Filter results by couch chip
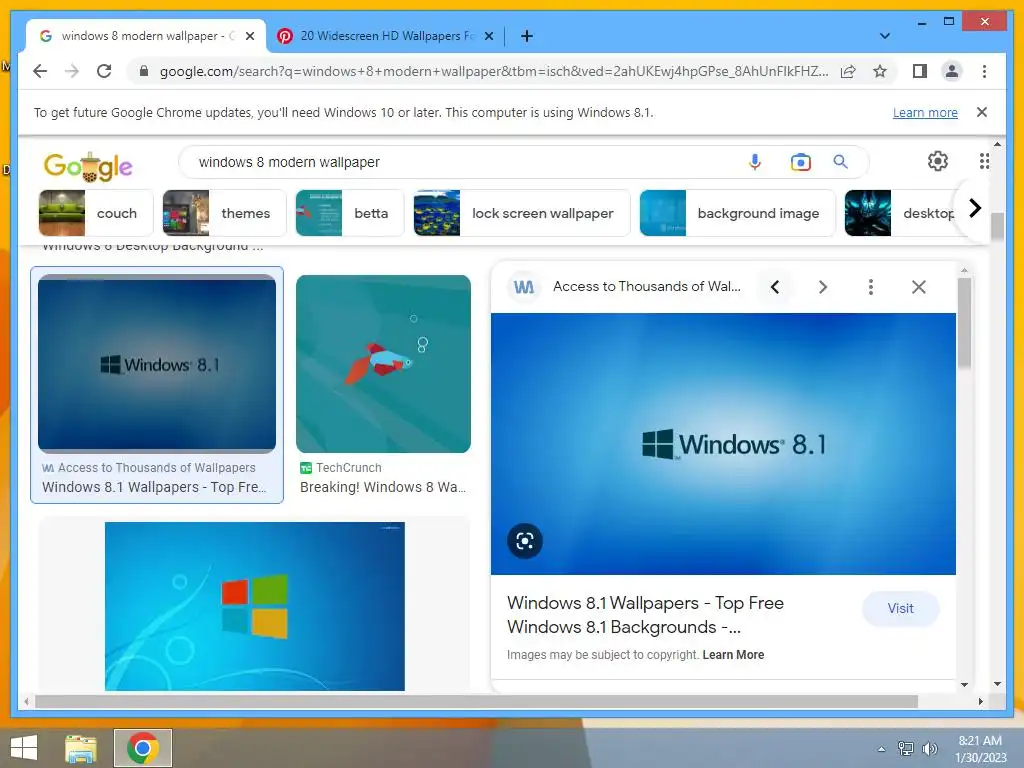 pos(95,213)
